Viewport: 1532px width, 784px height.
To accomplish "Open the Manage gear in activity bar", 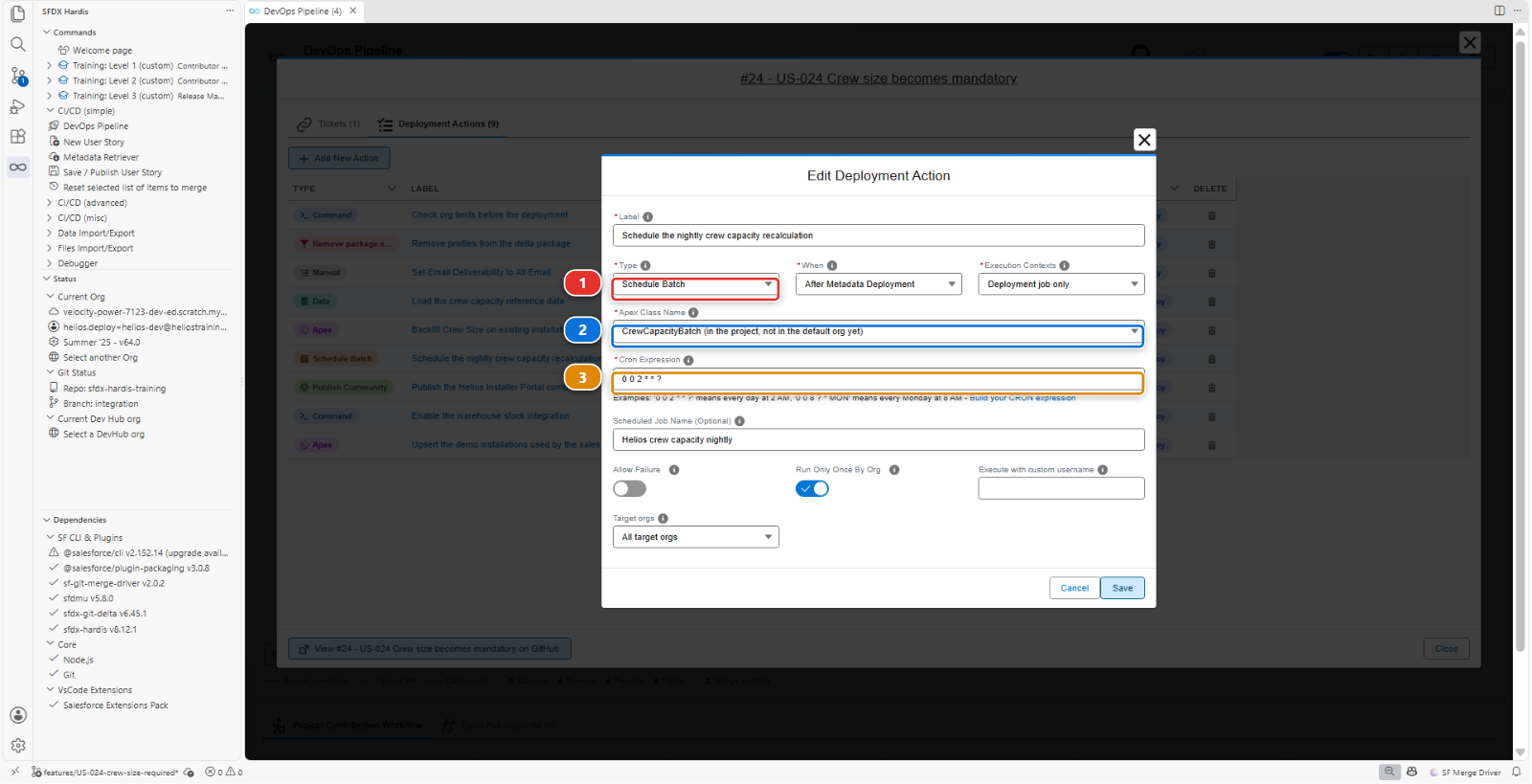I will tap(17, 746).
